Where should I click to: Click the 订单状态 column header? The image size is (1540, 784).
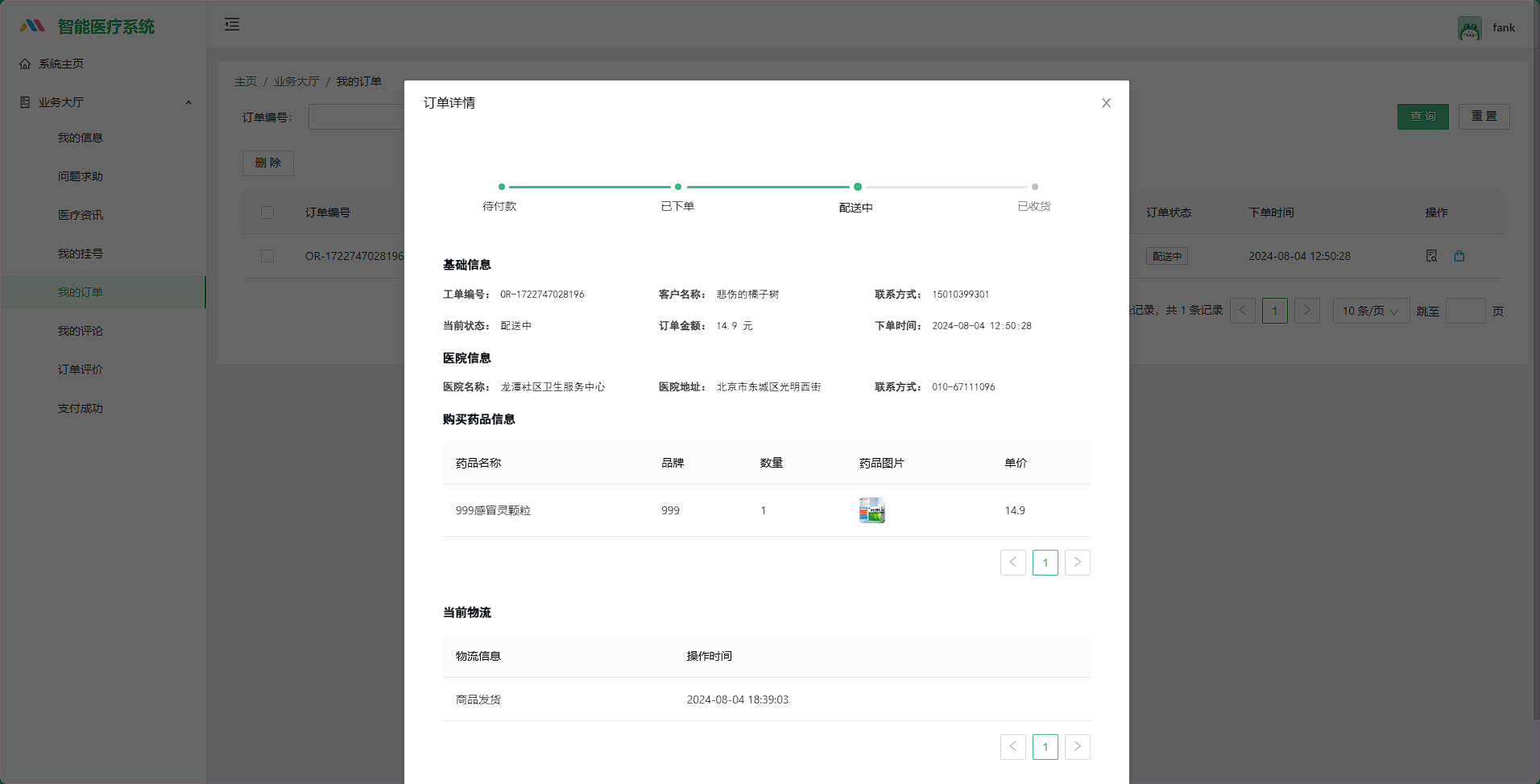(x=1169, y=213)
